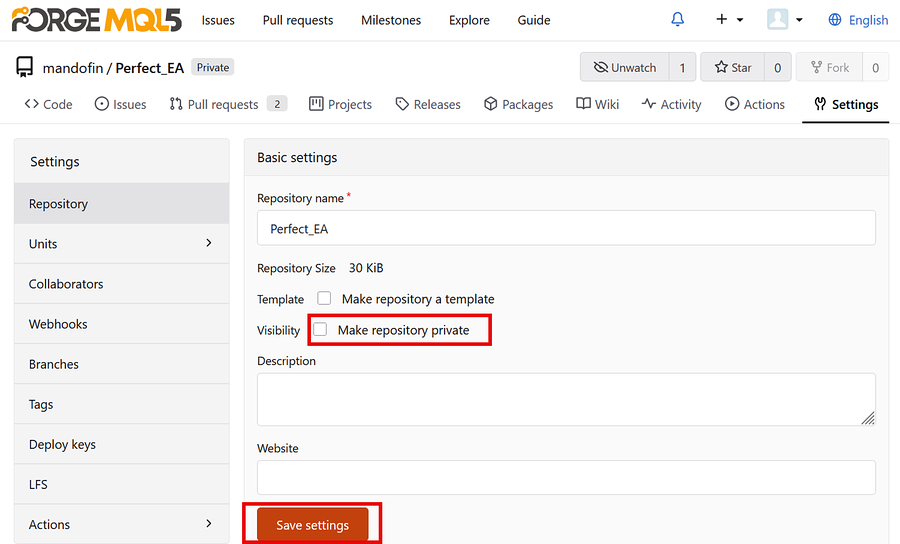Click the Save settings button
This screenshot has width=900, height=544.
point(312,524)
